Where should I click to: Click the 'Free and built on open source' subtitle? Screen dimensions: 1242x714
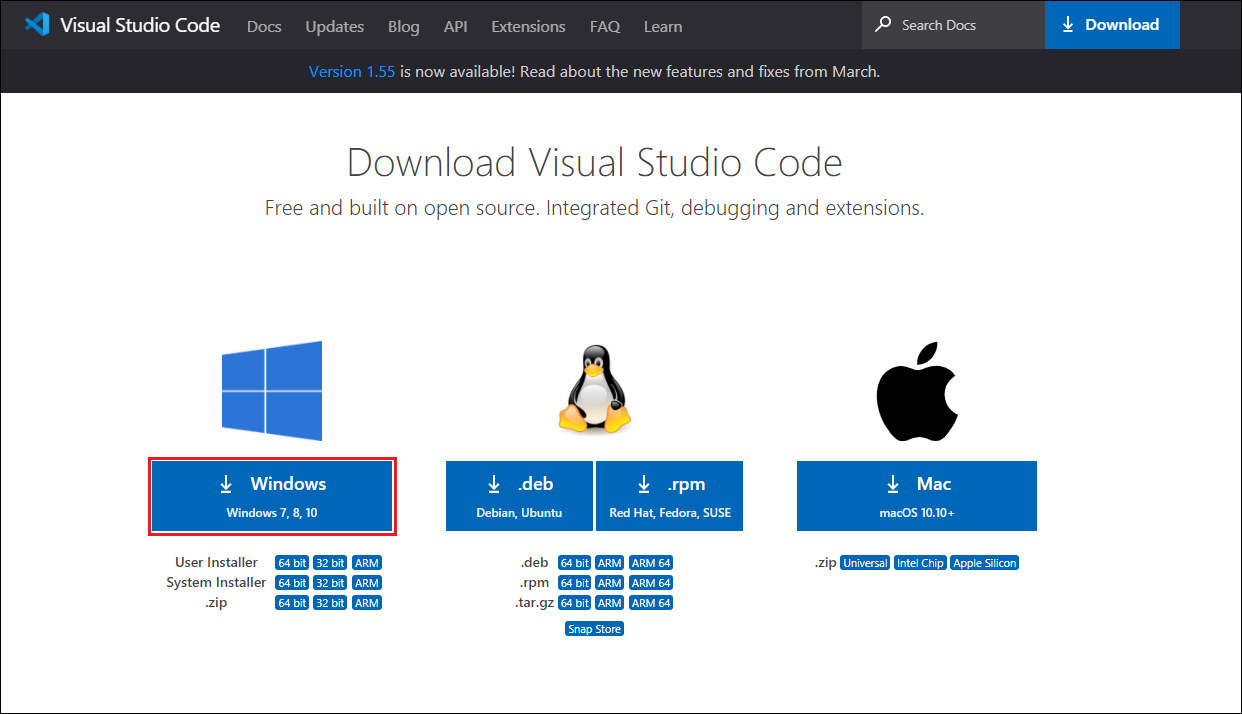[x=594, y=209]
